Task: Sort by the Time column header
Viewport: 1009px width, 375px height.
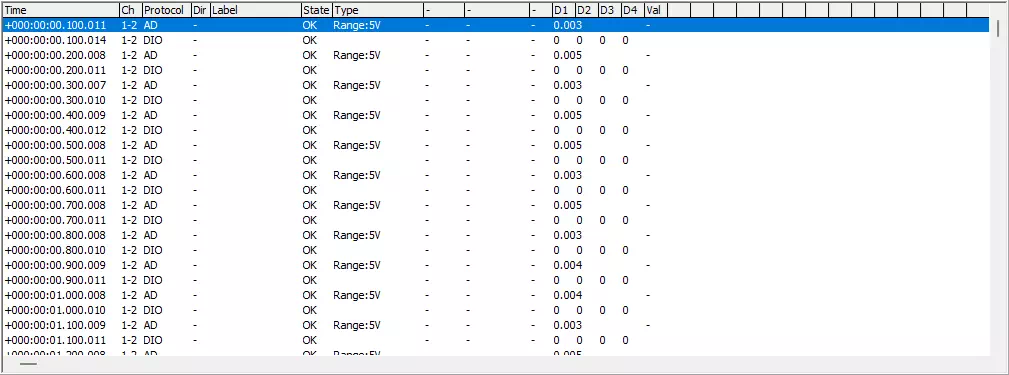Action: (60, 10)
